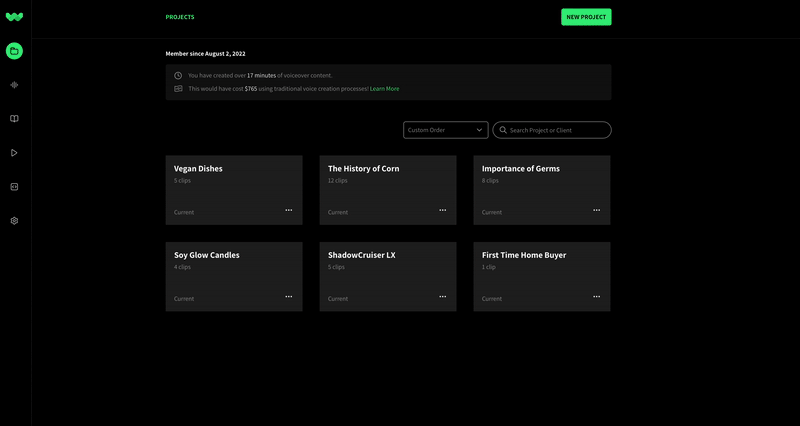
Task: Click the magnifier icon in search field
Action: click(503, 130)
